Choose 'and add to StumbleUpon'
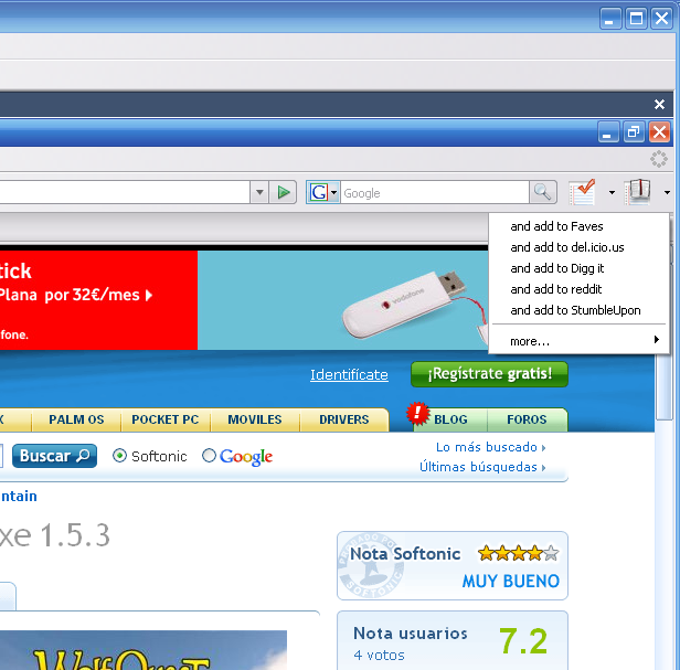This screenshot has height=670, width=680. pos(579,310)
